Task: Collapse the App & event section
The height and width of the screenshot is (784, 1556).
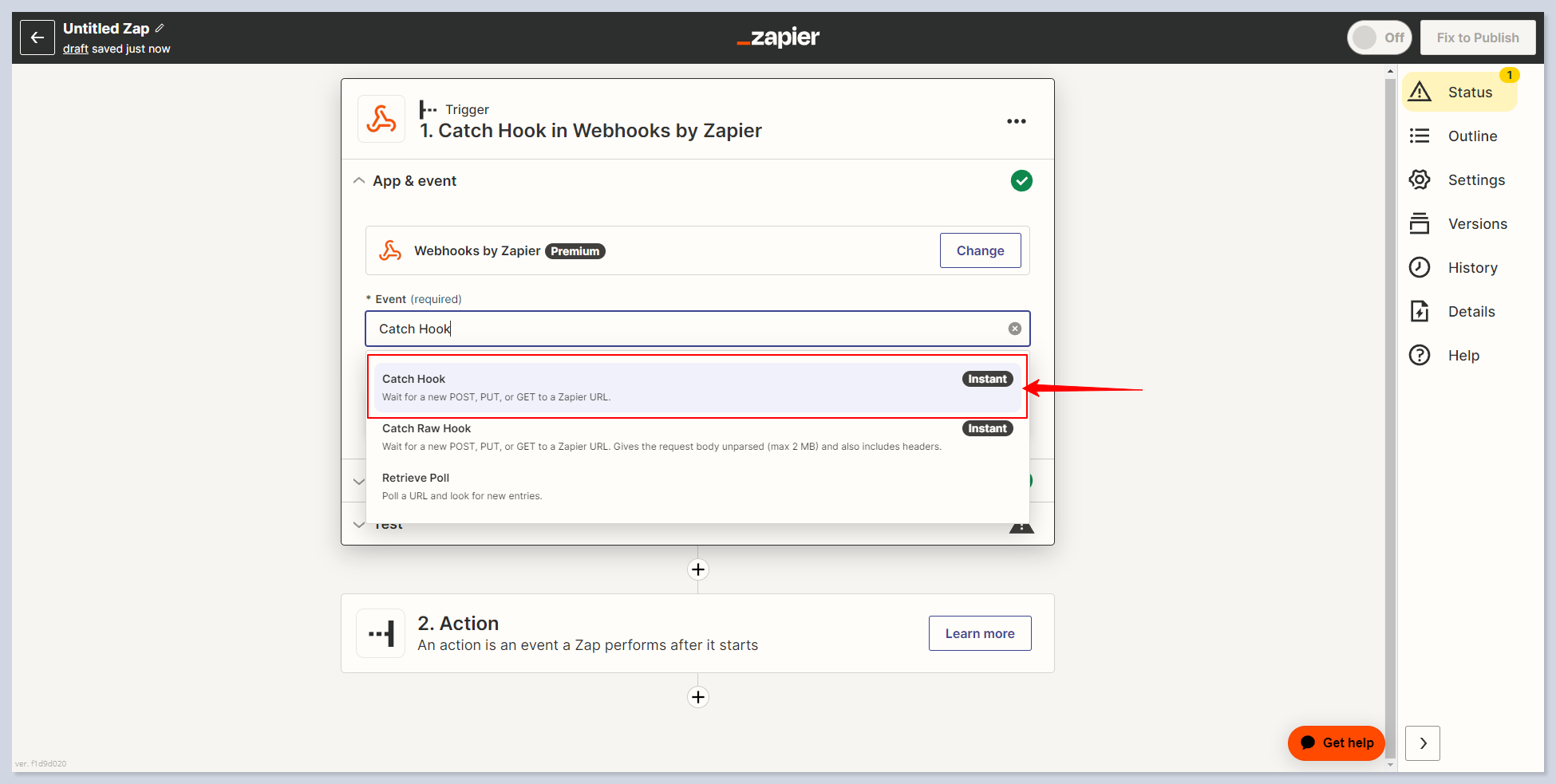Action: pyautogui.click(x=359, y=181)
